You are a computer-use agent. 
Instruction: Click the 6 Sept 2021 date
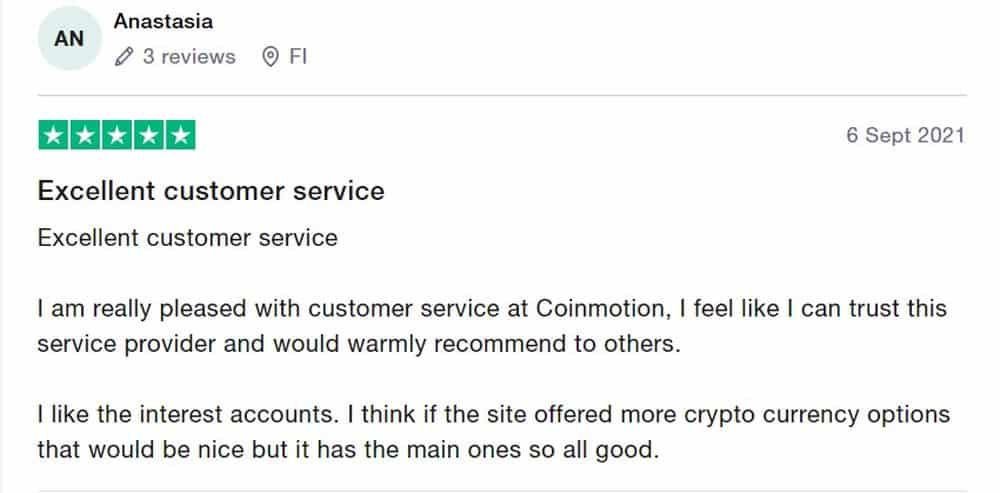[905, 135]
